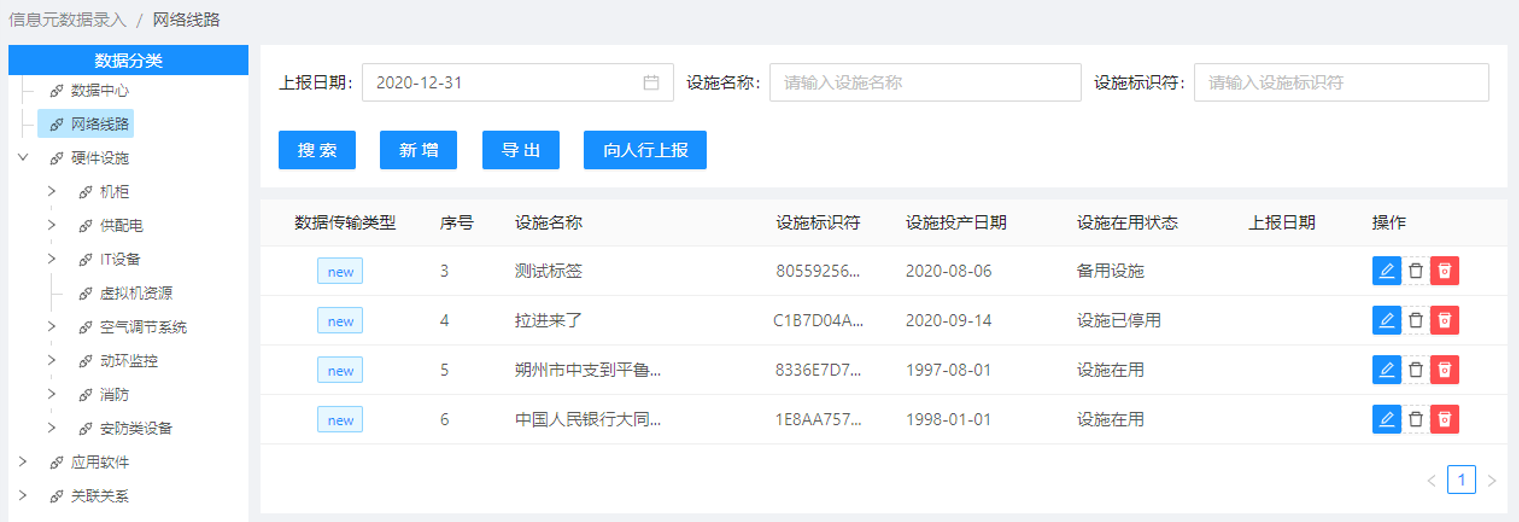Focus the 设施标识符 input field
Screen dimensions: 1519x522
(1341, 83)
